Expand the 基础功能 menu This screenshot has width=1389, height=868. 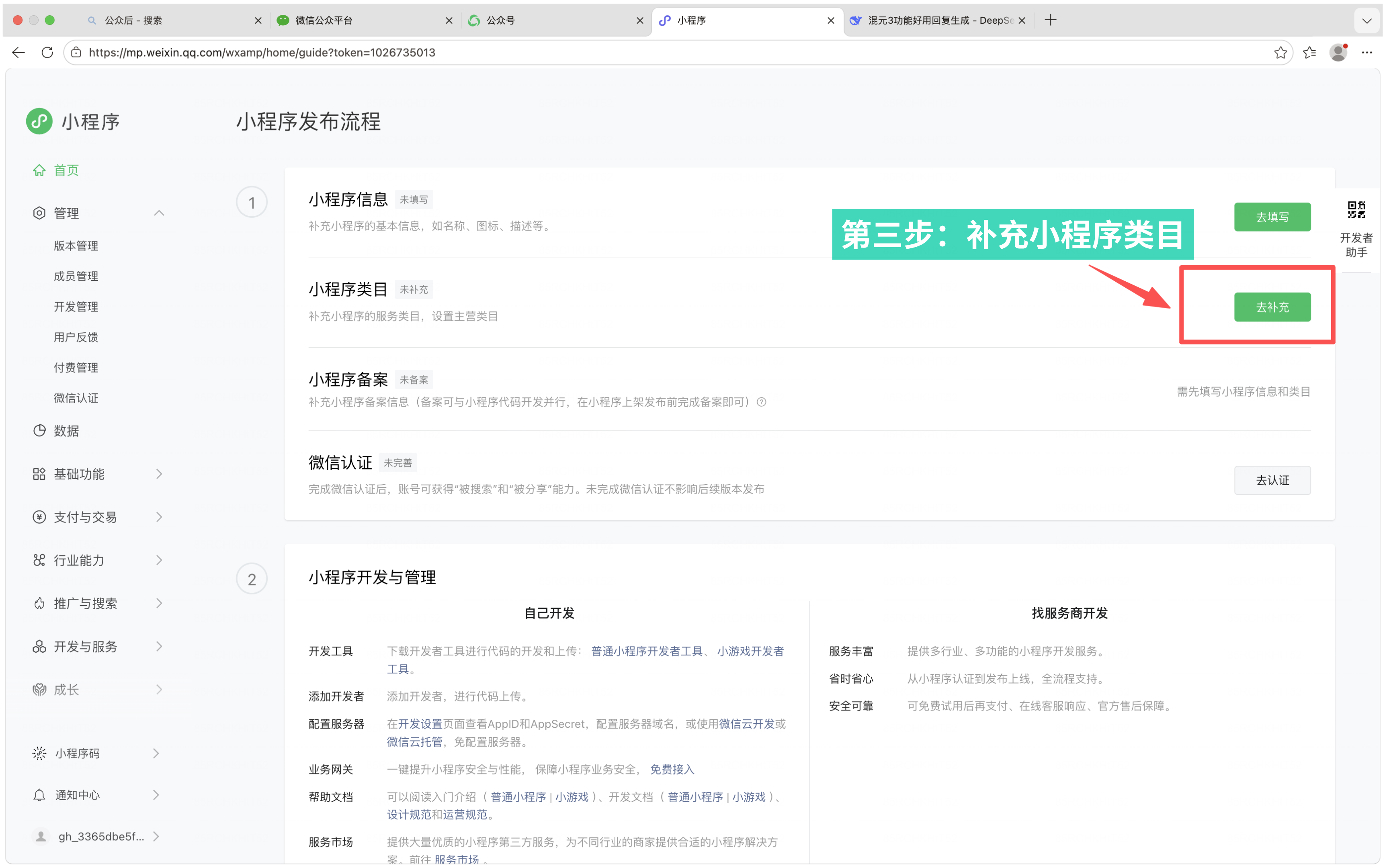pos(159,474)
